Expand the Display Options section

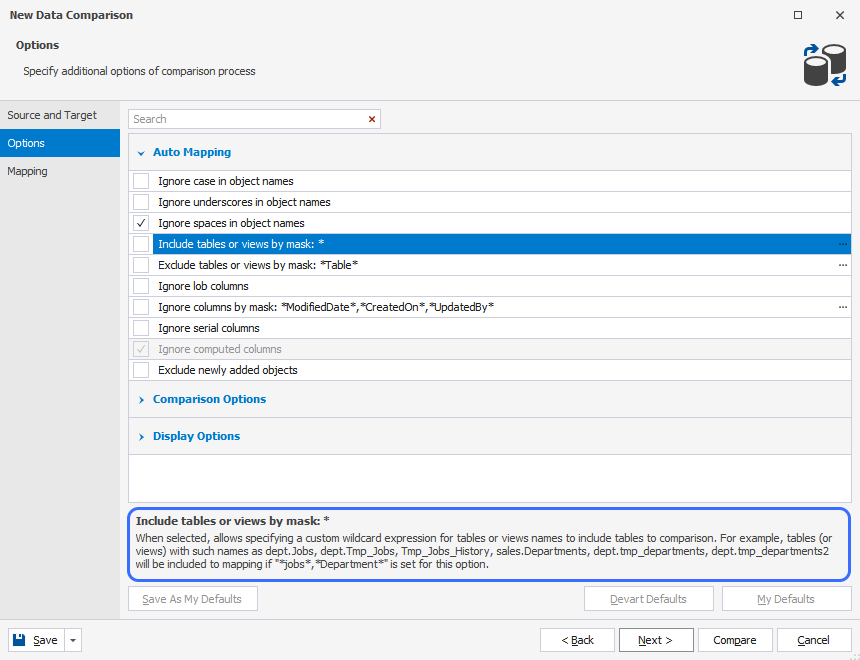(x=141, y=436)
